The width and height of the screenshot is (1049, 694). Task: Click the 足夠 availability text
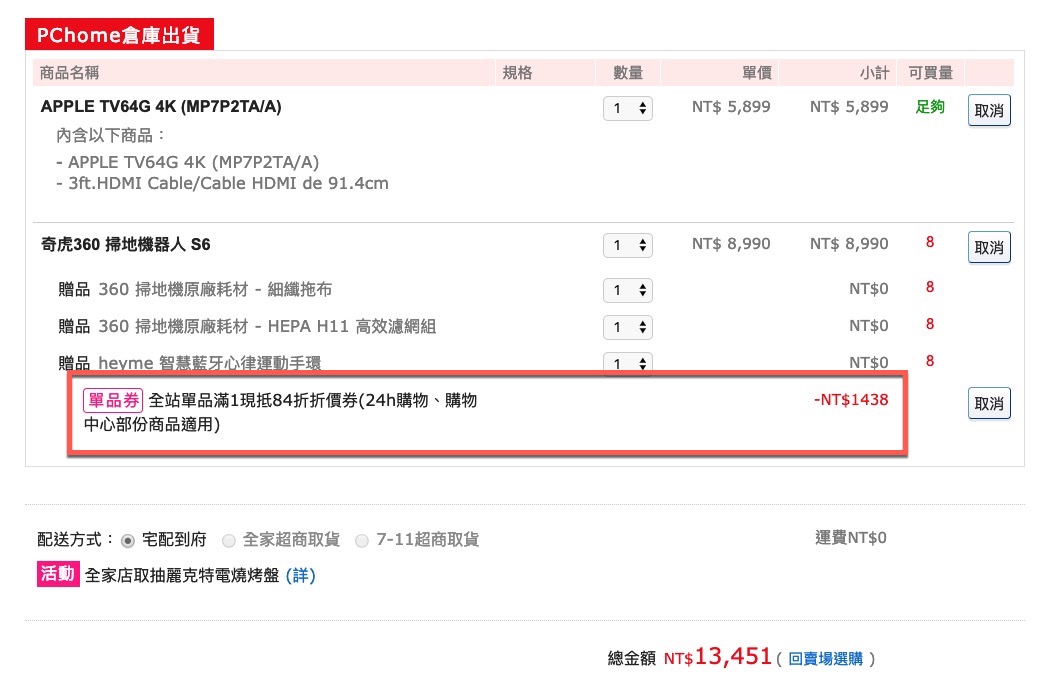(x=930, y=107)
